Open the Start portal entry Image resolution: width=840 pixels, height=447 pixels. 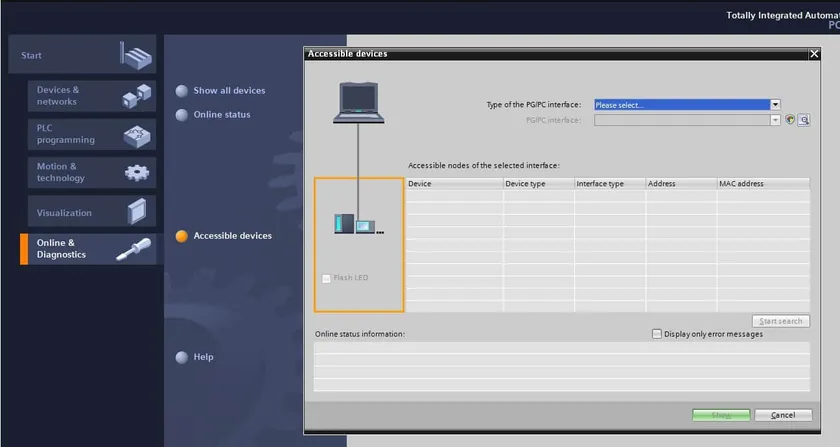(x=82, y=55)
